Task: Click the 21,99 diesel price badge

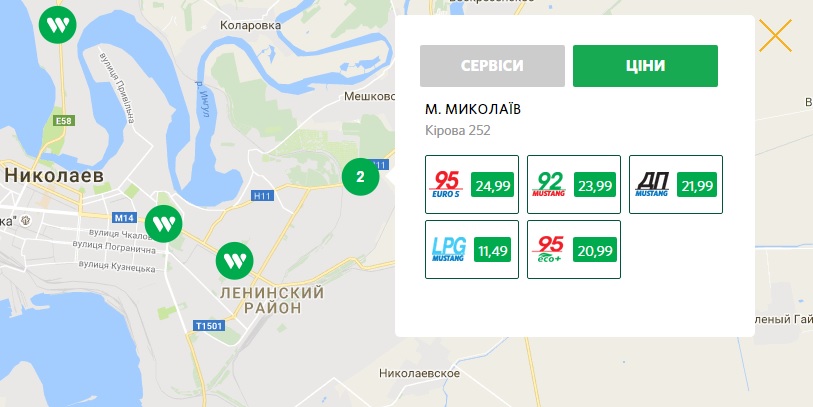Action: tap(697, 185)
